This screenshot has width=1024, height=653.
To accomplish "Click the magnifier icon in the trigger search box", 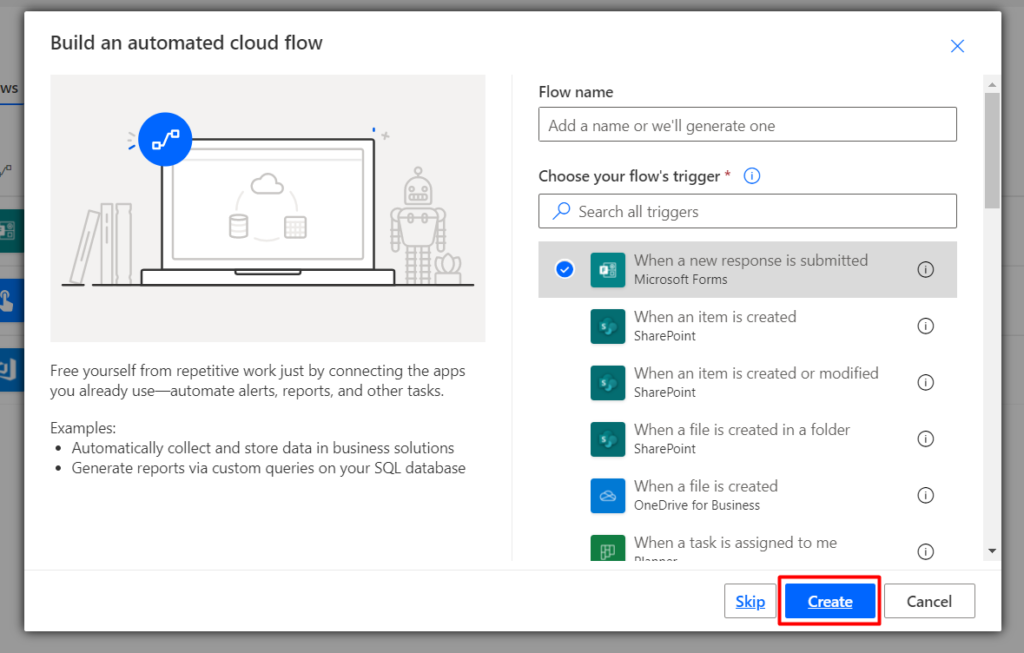I will point(561,211).
